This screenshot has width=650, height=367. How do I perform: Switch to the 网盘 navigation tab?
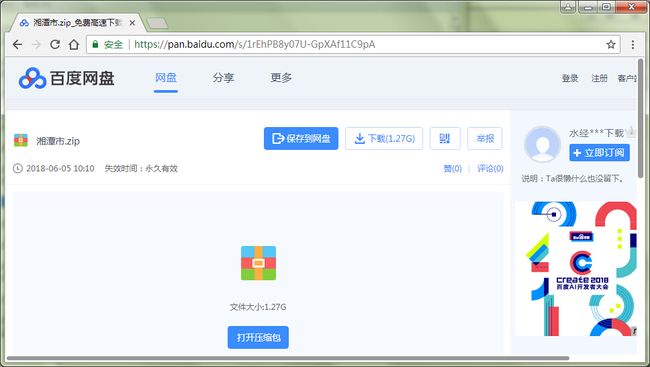point(166,78)
